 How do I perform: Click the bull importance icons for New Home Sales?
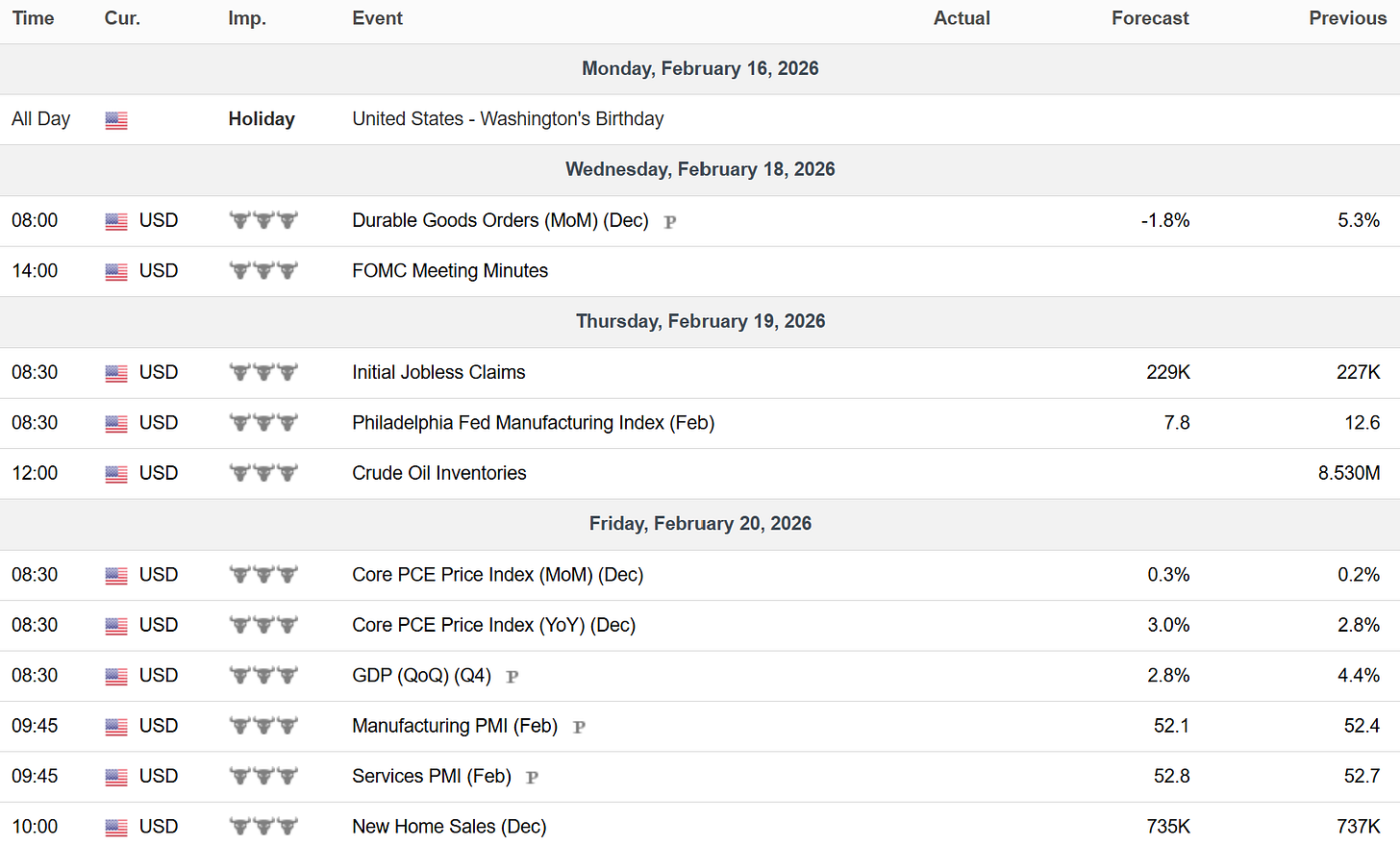click(x=263, y=827)
